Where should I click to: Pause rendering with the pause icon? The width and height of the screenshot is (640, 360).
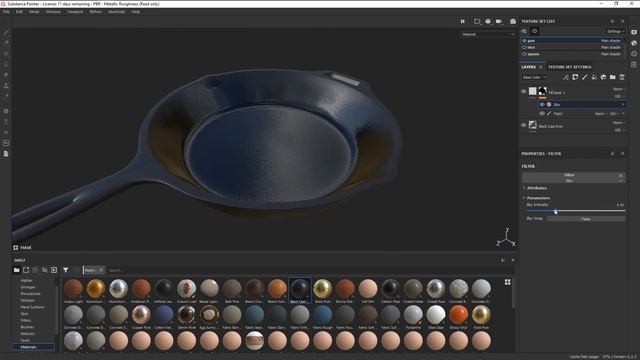pos(462,21)
